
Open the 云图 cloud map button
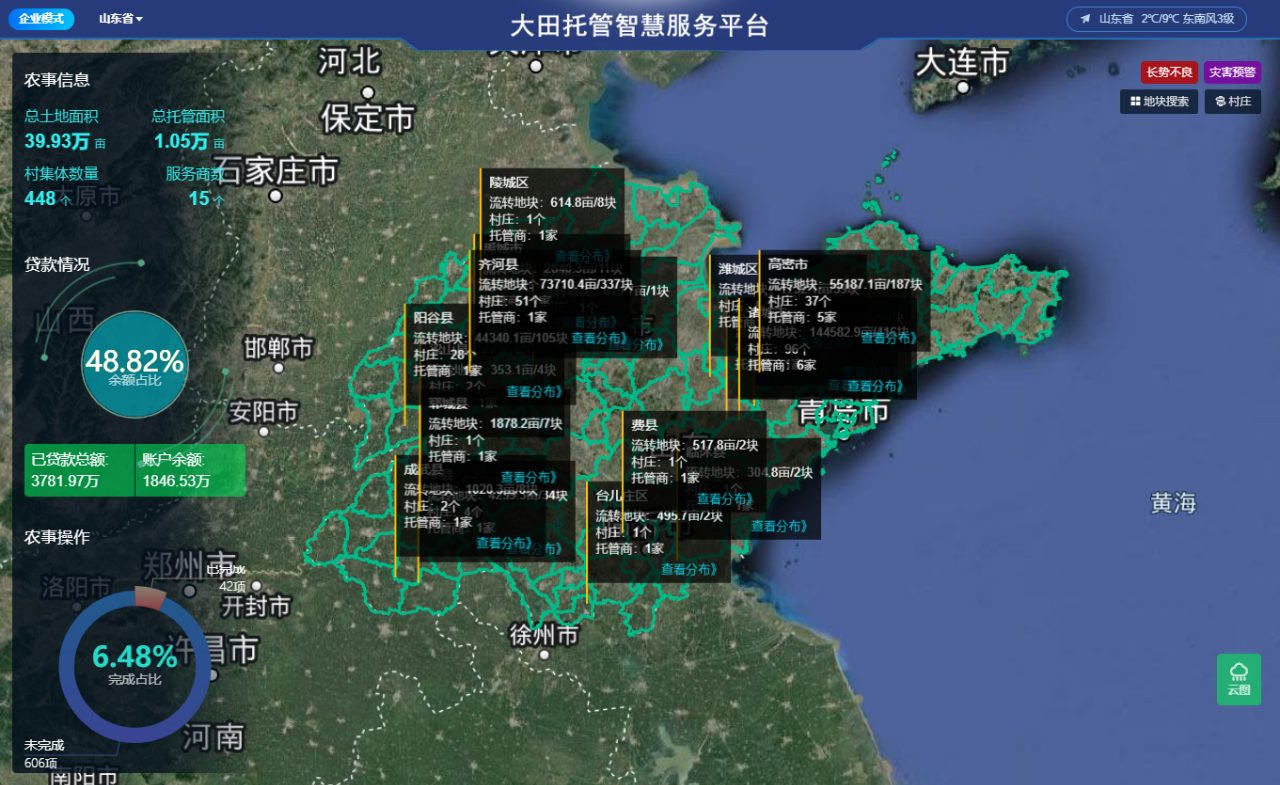click(x=1238, y=679)
